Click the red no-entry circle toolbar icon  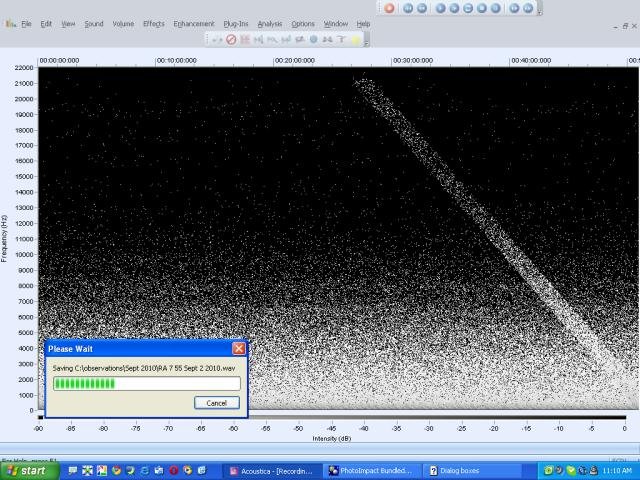click(x=231, y=40)
